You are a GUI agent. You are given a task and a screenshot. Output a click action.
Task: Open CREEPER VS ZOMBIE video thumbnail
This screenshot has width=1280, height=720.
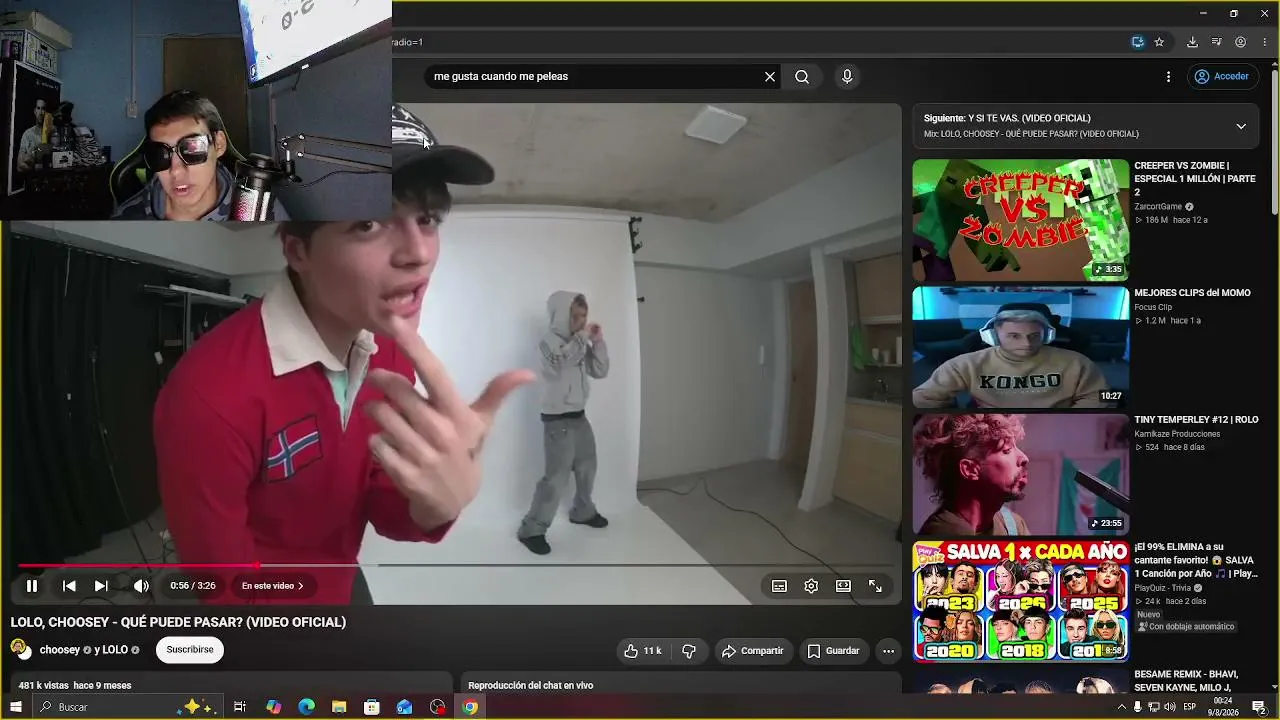tap(1020, 220)
